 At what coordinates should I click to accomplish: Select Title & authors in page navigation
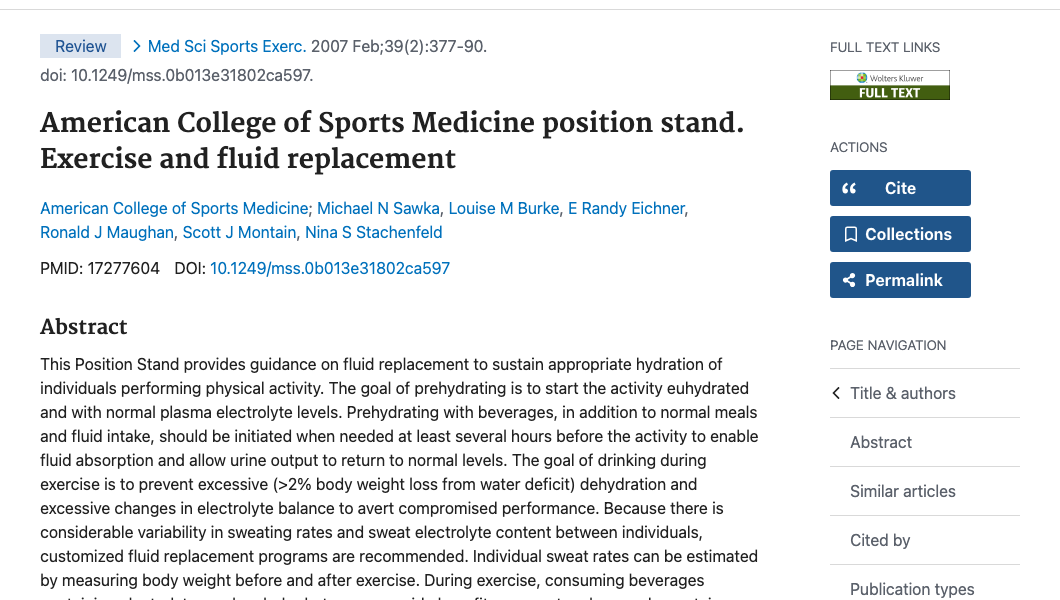click(x=903, y=393)
